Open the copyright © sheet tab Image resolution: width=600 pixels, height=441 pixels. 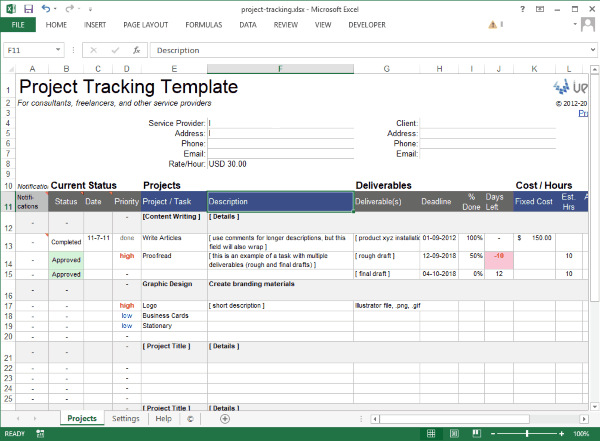pyautogui.click(x=190, y=419)
